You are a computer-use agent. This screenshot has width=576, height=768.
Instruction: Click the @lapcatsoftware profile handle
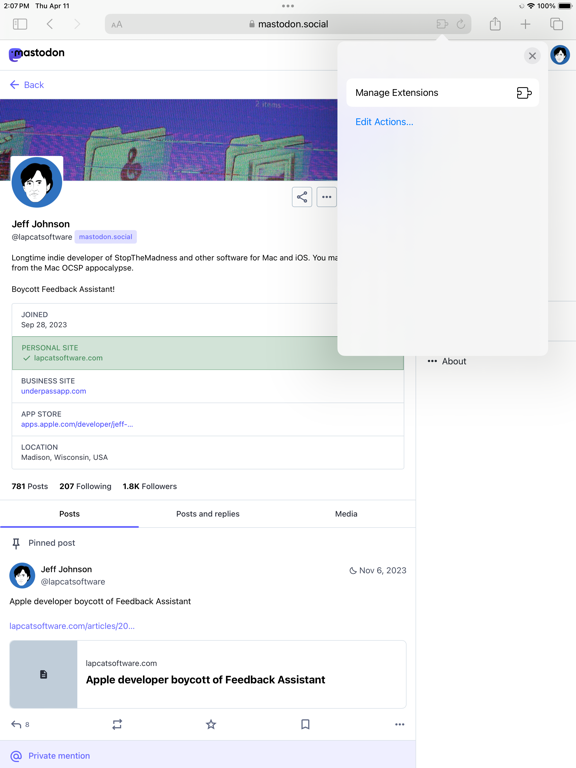tap(42, 237)
